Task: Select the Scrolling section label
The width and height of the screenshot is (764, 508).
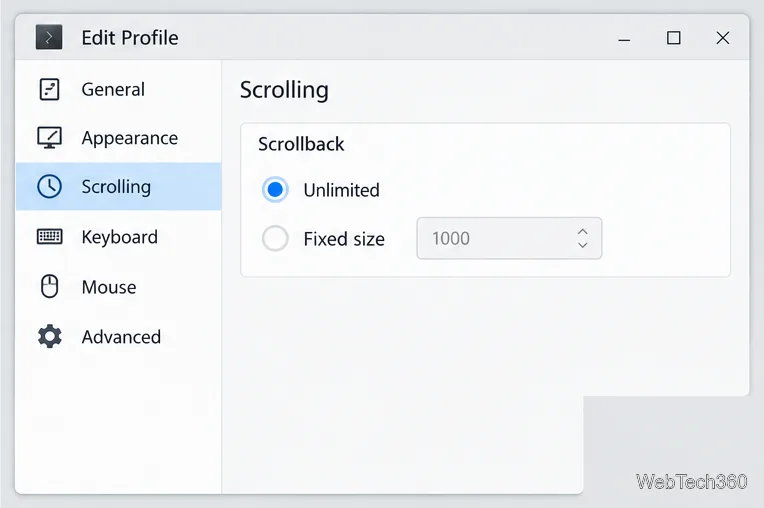Action: click(116, 187)
